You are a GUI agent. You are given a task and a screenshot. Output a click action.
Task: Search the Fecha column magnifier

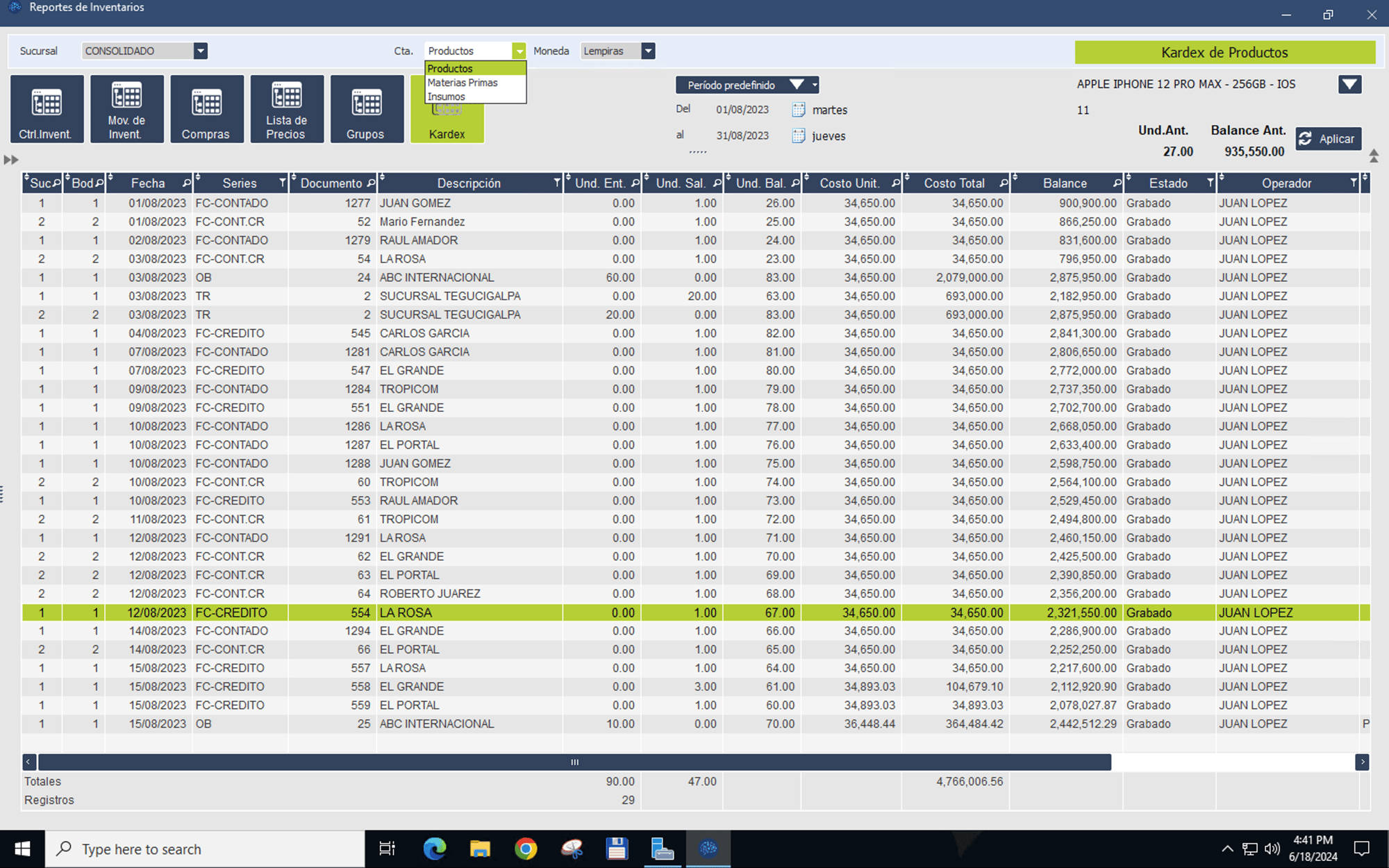[x=186, y=183]
